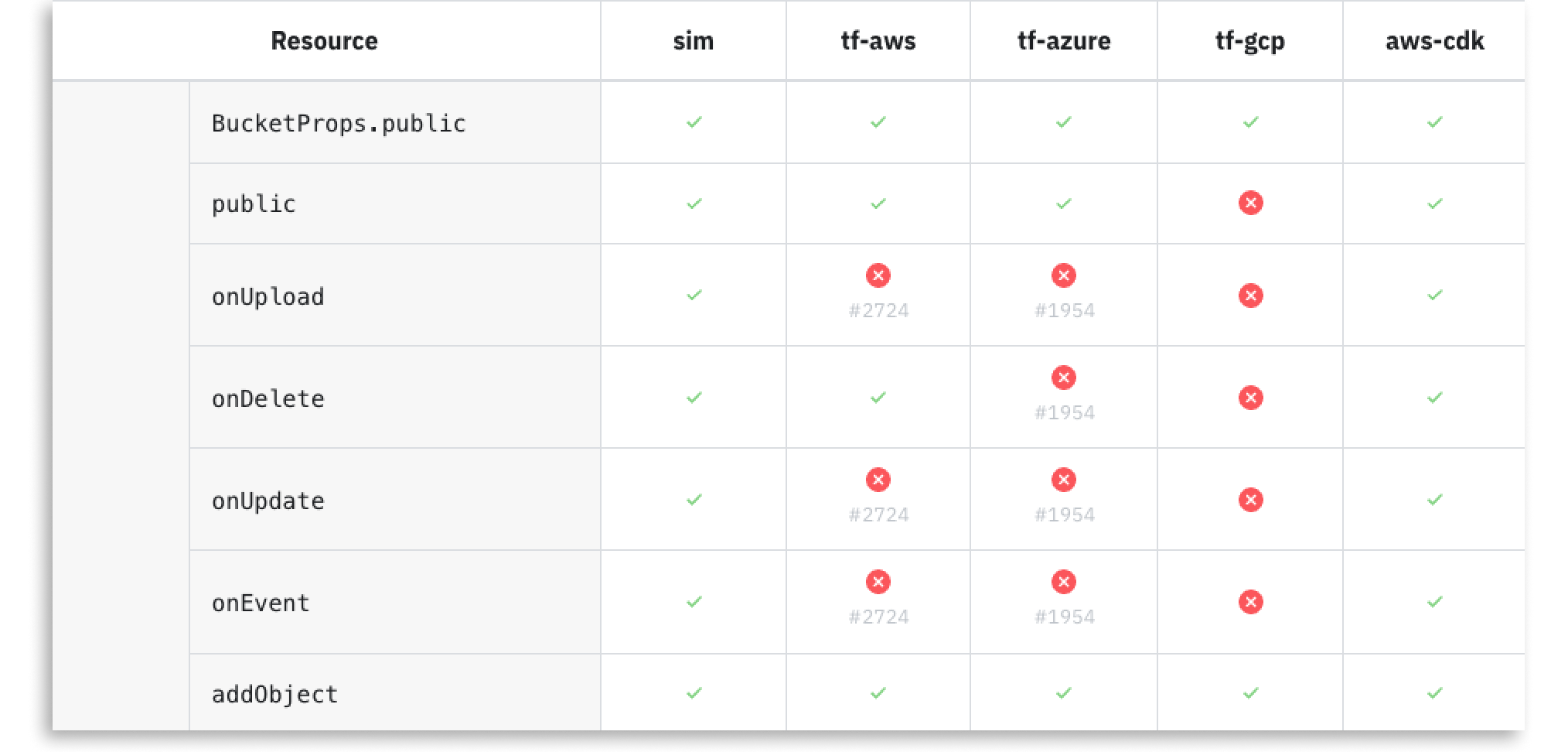Click the red X for onEvent tf-gcp
The image size is (1568, 752).
point(1250,602)
